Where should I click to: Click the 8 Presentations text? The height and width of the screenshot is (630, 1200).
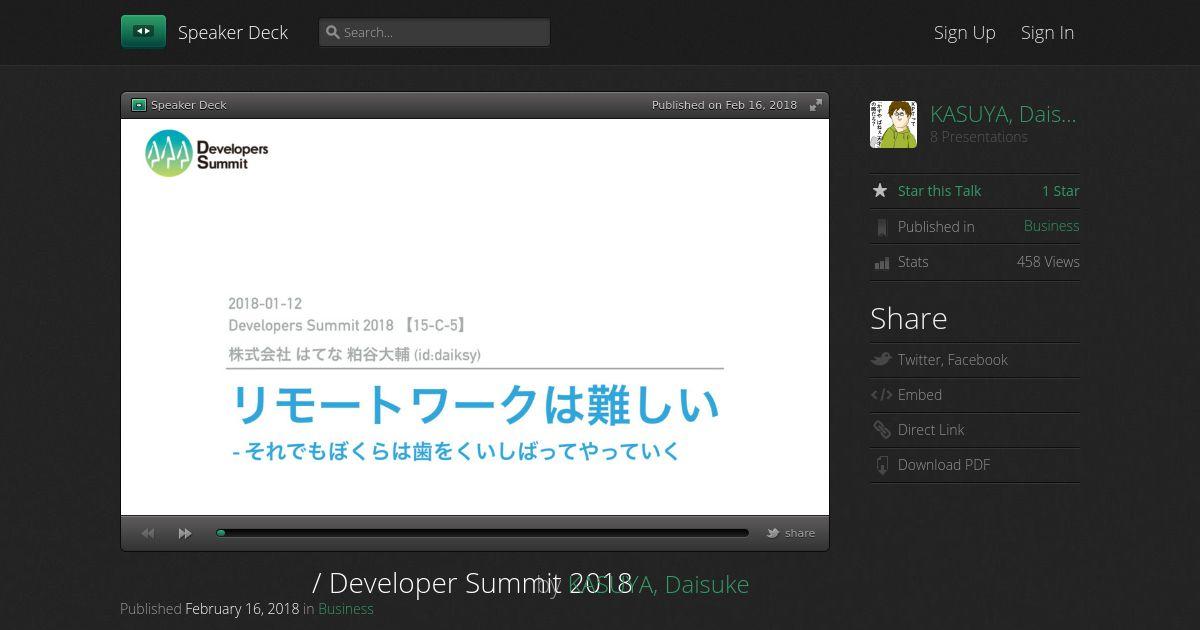tap(979, 137)
